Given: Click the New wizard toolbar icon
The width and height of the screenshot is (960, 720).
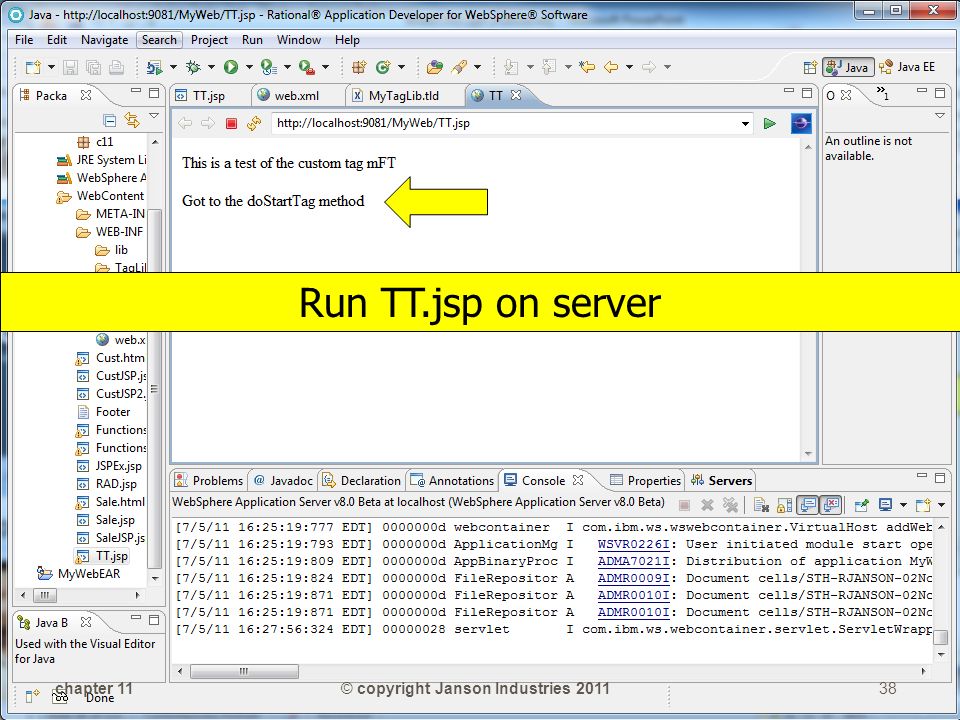Looking at the screenshot, I should tap(33, 67).
